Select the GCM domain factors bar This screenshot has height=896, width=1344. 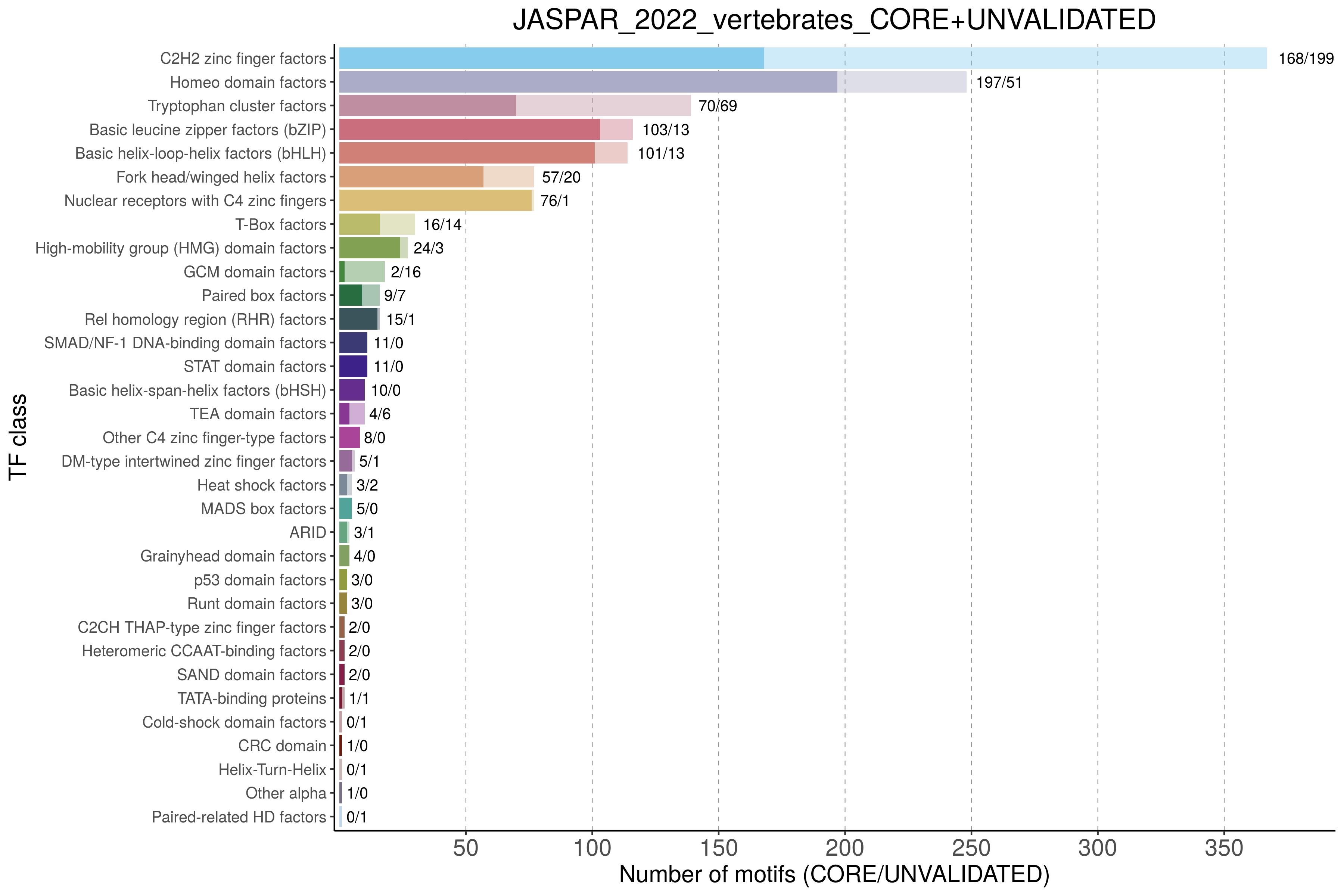362,272
